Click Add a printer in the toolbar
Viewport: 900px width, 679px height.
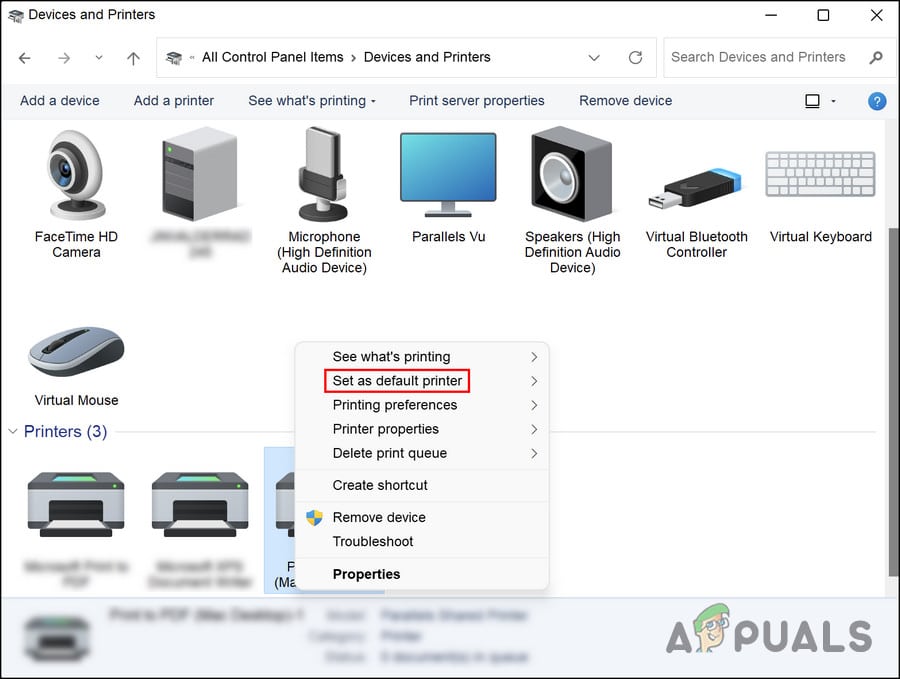[x=173, y=101]
